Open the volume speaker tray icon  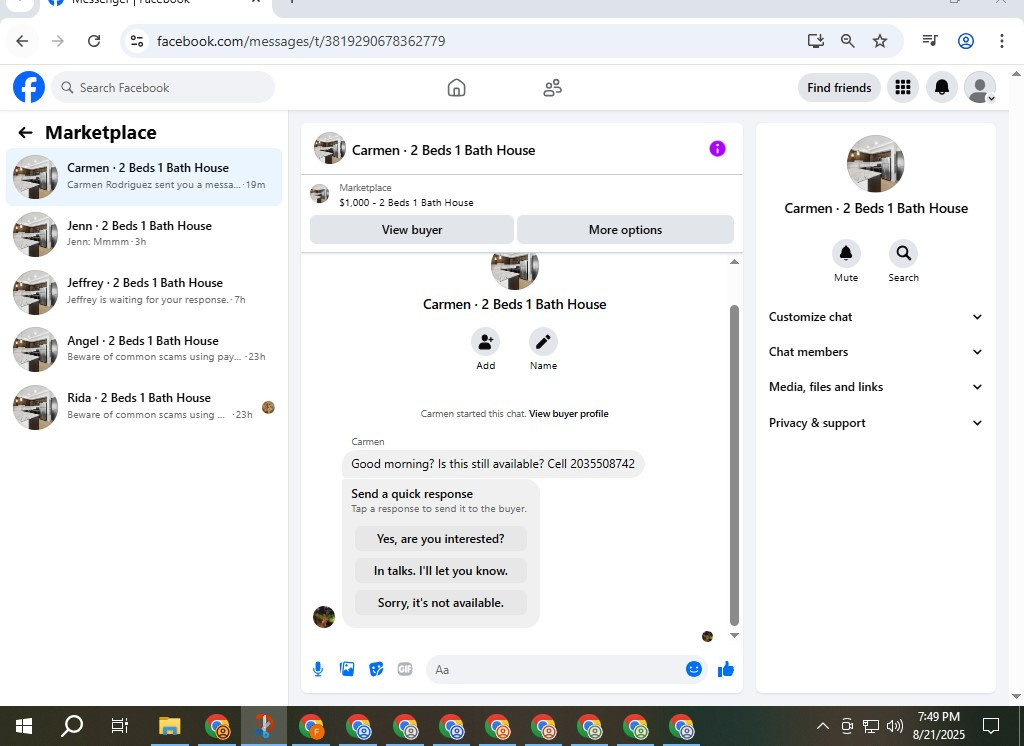tap(895, 726)
